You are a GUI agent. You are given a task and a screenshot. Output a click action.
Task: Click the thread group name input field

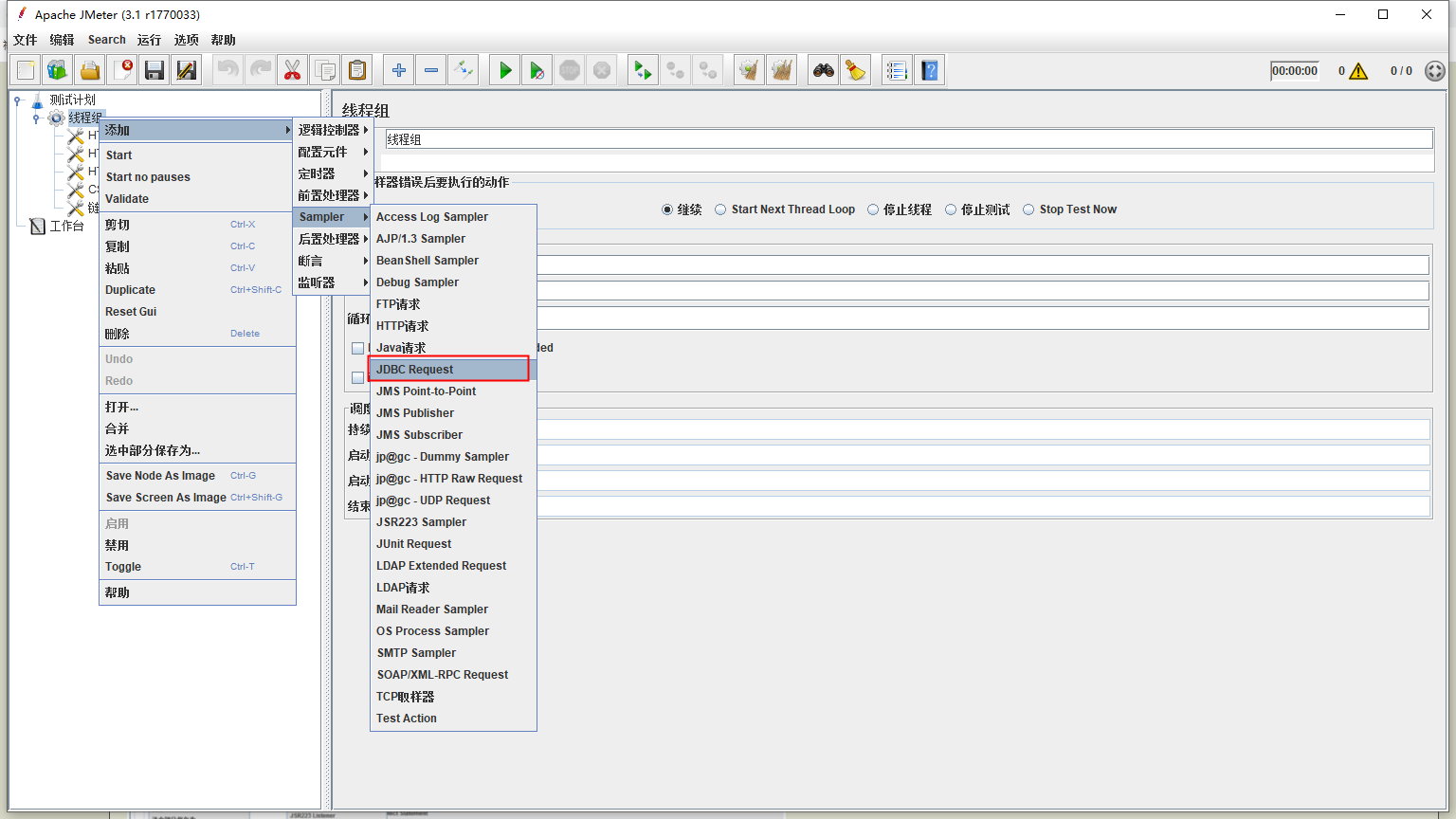coord(908,139)
